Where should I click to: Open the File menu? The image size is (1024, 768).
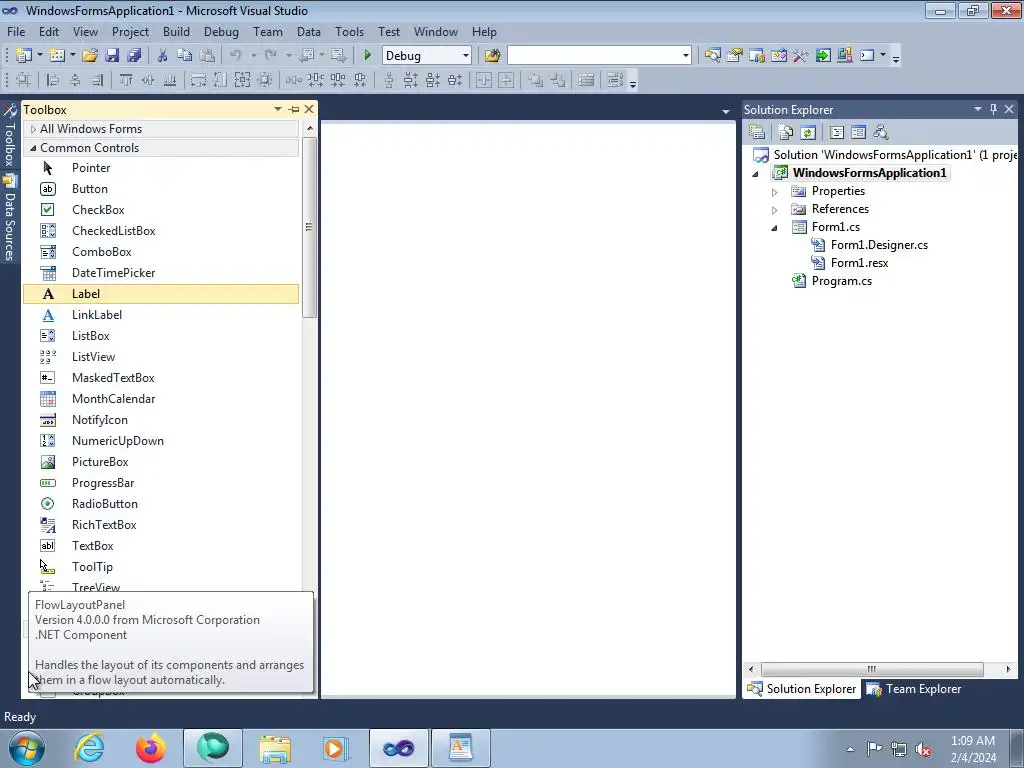pyautogui.click(x=16, y=31)
